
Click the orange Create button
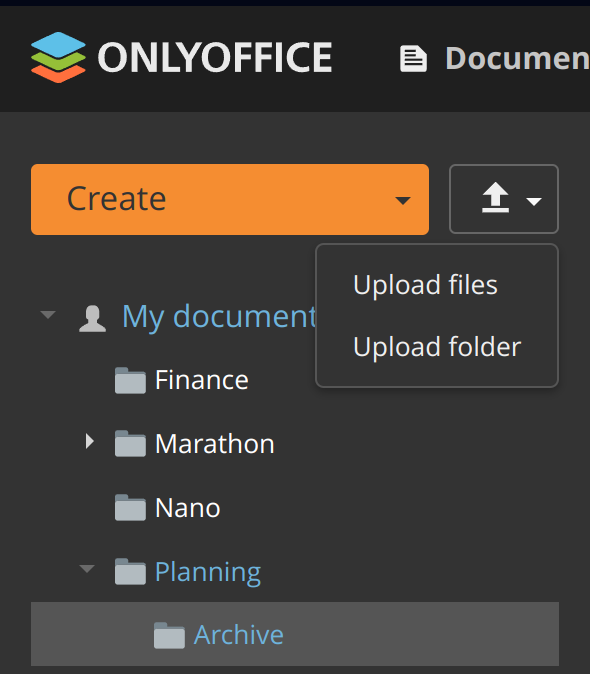(230, 199)
